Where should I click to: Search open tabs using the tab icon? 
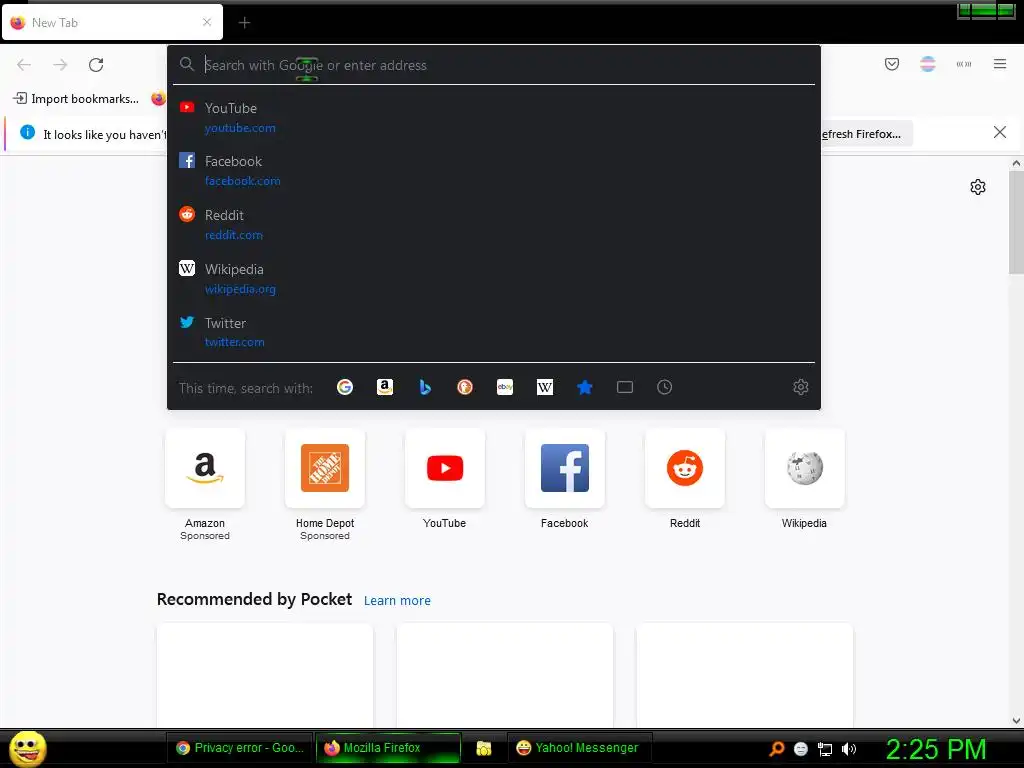[625, 387]
